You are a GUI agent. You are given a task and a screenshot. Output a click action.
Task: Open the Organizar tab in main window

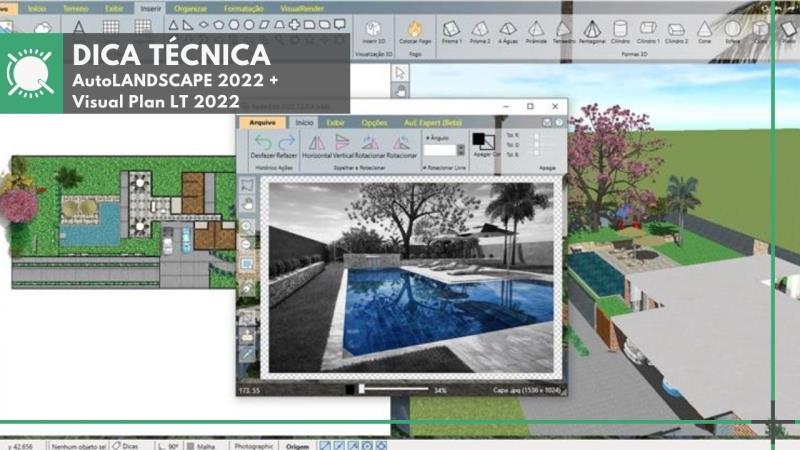[190, 9]
